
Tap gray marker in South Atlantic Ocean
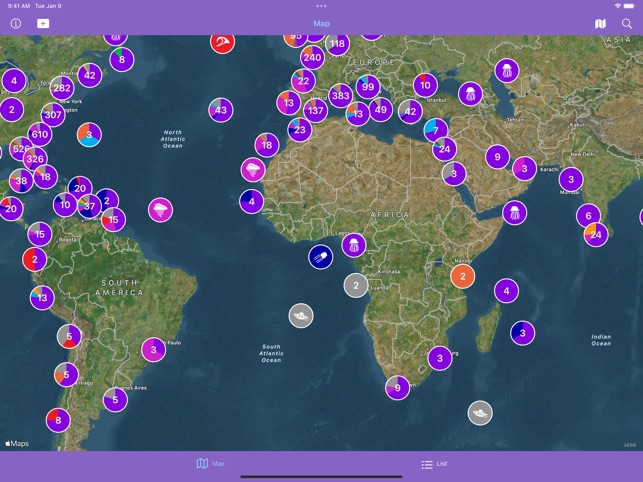pos(301,315)
